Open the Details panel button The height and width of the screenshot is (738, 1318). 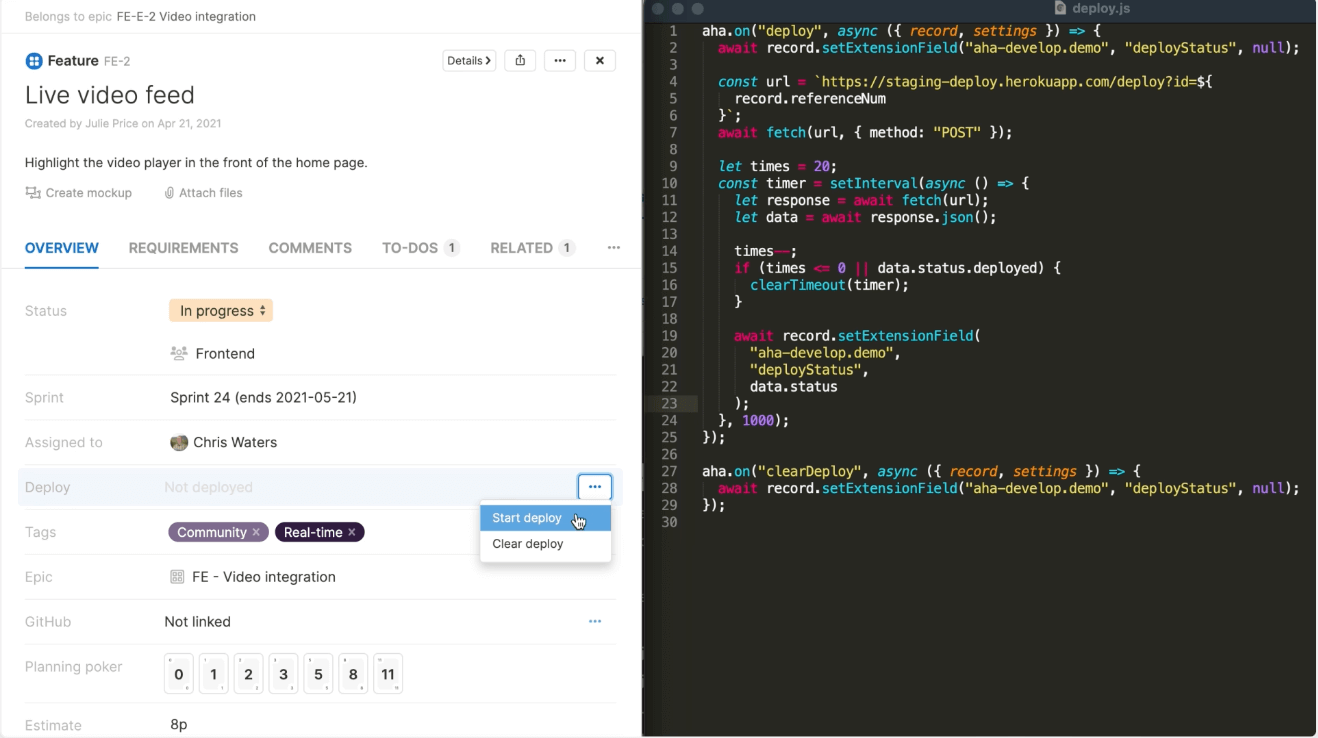click(469, 61)
